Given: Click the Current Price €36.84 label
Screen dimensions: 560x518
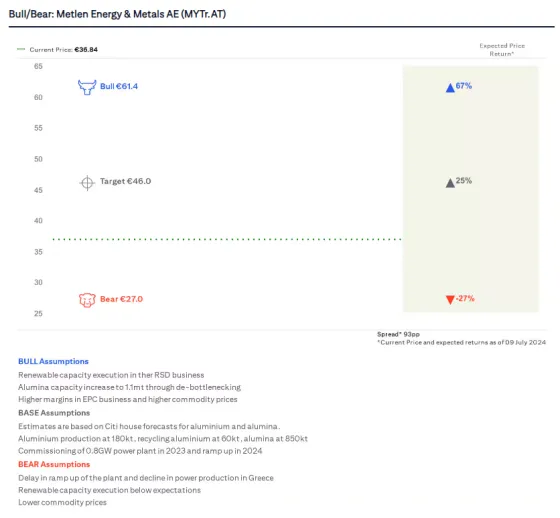Looking at the screenshot, I should pos(64,49).
